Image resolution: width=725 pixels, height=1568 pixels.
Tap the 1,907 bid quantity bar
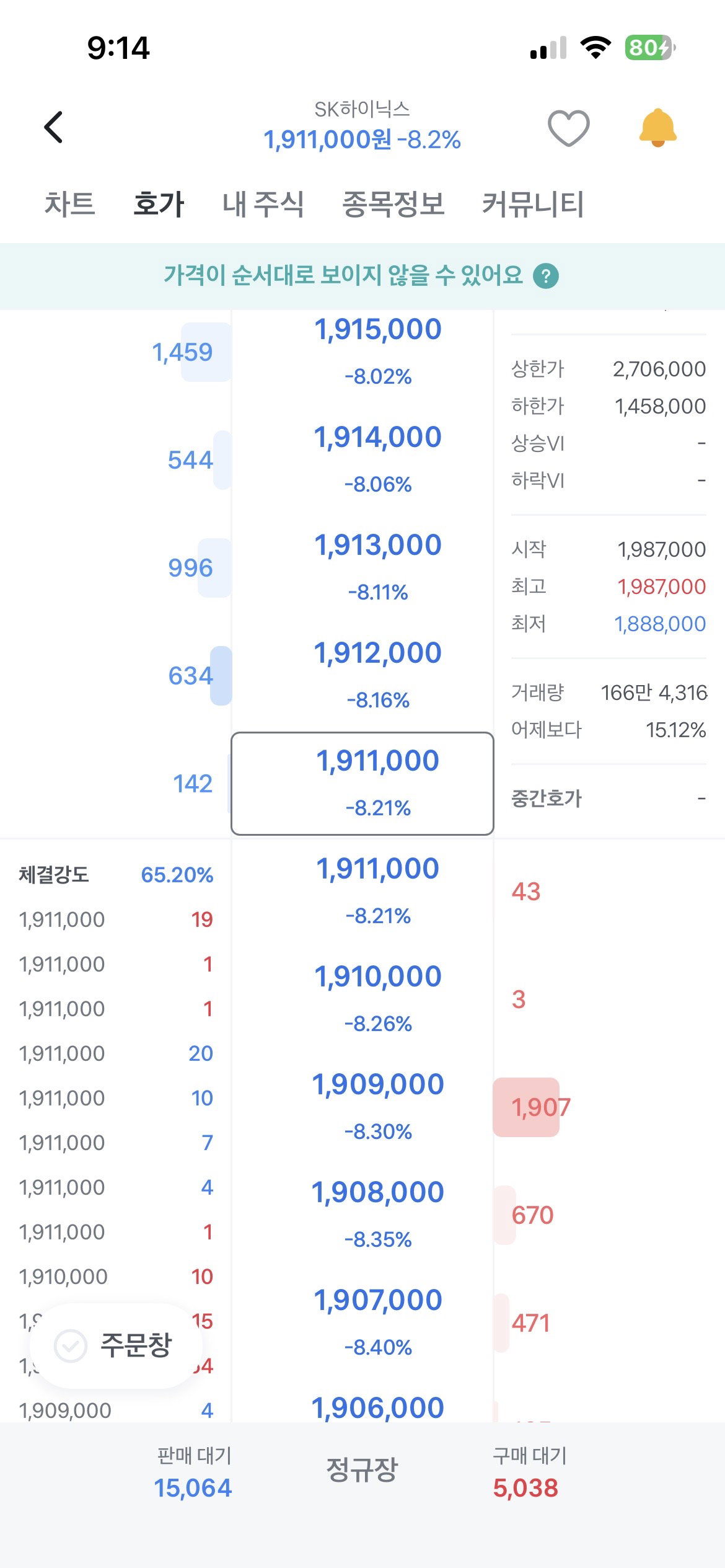click(x=527, y=1107)
